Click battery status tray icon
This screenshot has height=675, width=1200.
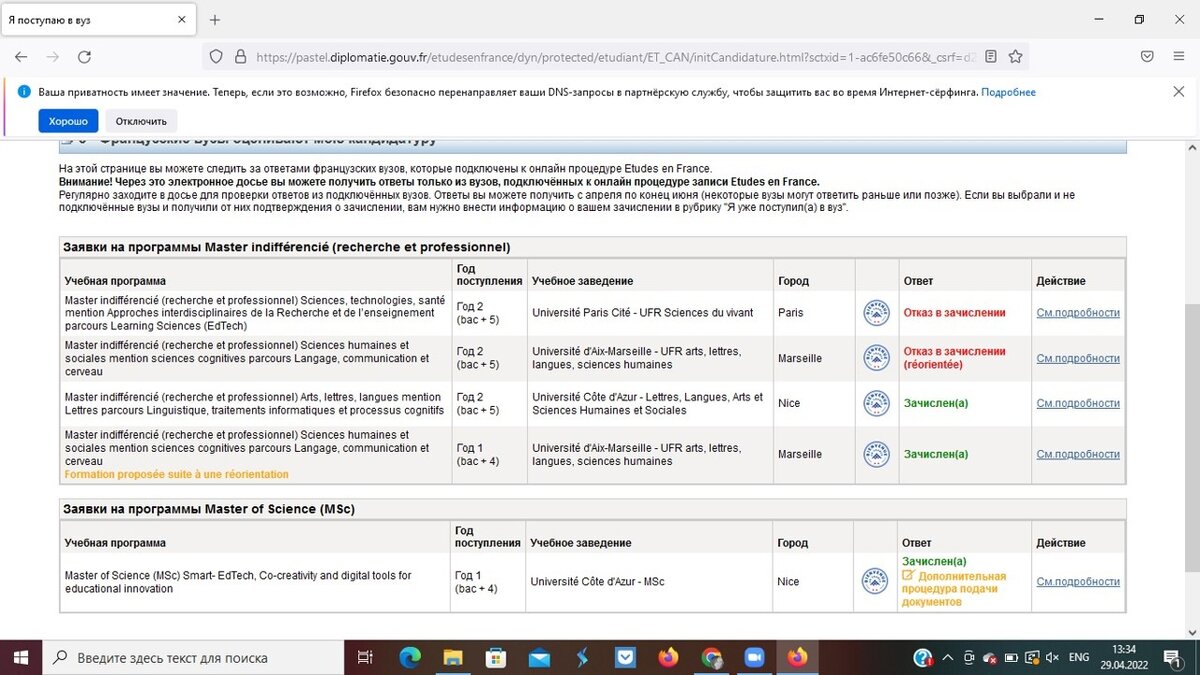[1011, 657]
